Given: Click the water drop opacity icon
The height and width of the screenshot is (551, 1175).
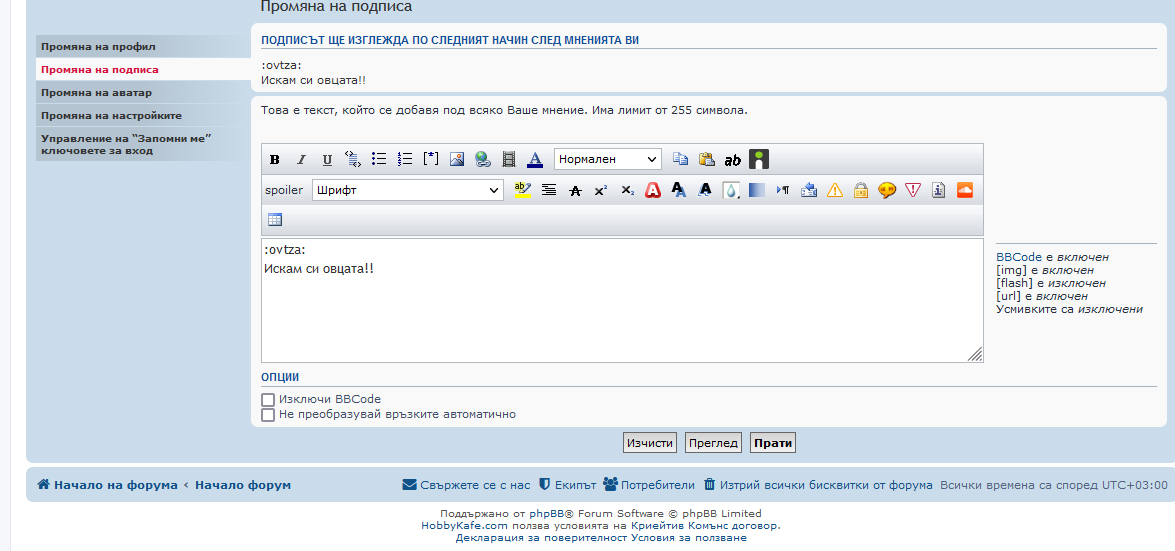Looking at the screenshot, I should (731, 190).
